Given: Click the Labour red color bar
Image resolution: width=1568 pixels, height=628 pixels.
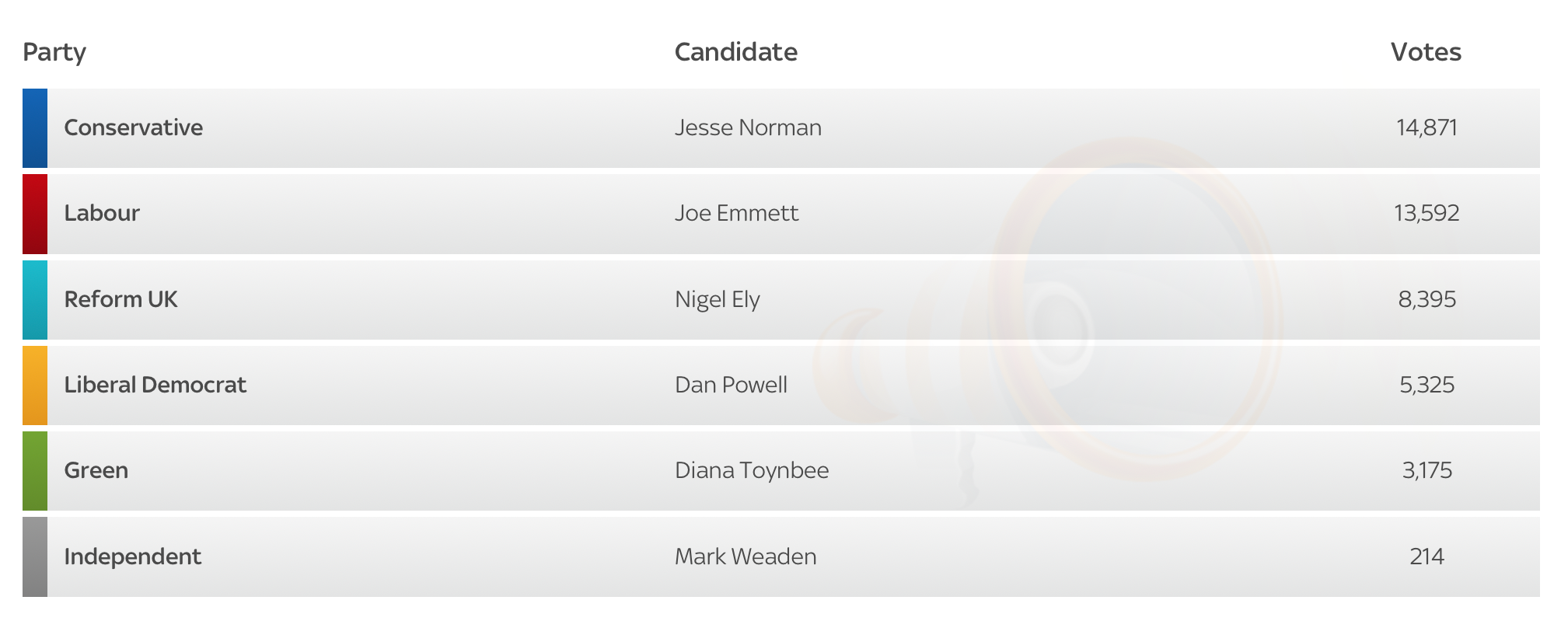Looking at the screenshot, I should 35,214.
